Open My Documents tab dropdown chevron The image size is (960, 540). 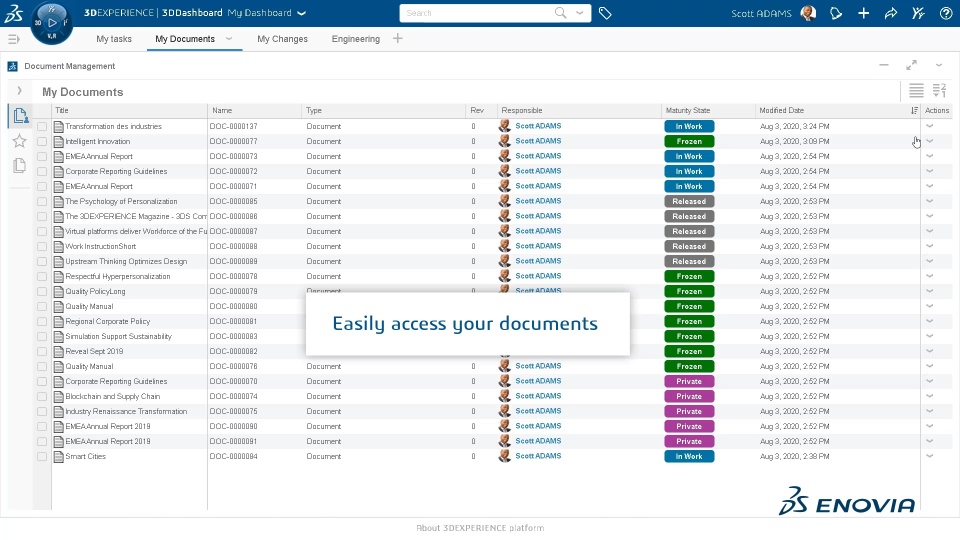[x=229, y=39]
